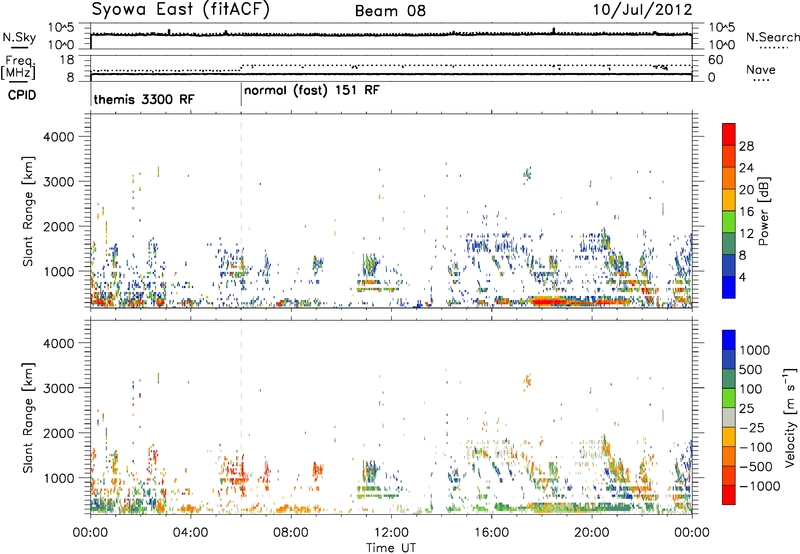This screenshot has height=554, width=800.
Task: Select the "20:00" time tick label
Action: pos(591,533)
